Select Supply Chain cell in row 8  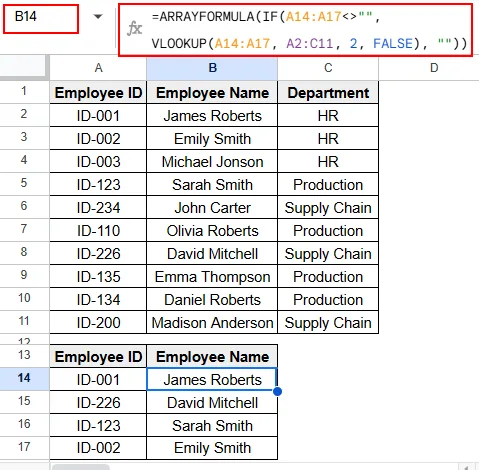point(328,253)
